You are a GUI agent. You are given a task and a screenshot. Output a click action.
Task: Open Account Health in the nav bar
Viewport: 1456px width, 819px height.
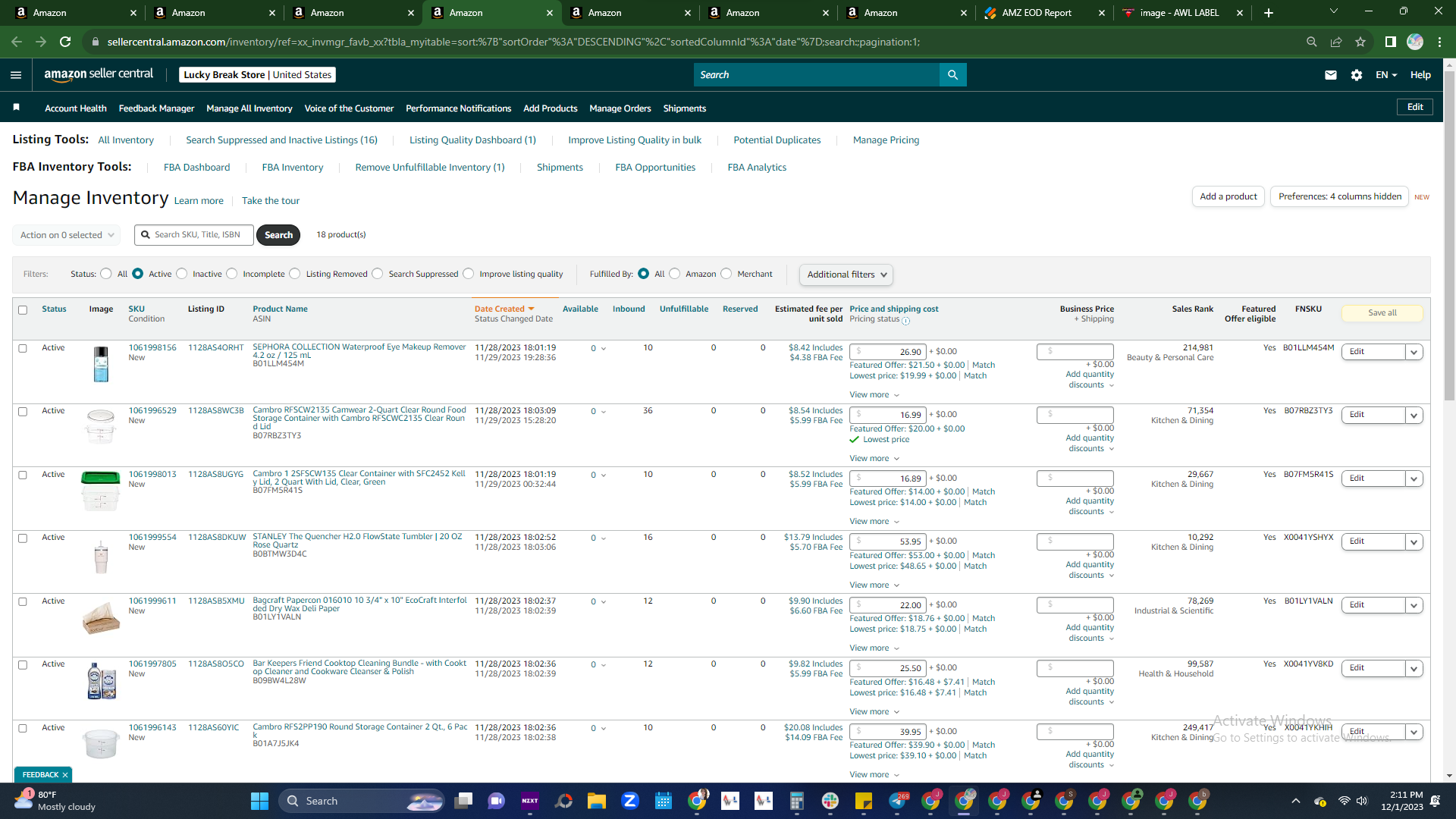76,108
